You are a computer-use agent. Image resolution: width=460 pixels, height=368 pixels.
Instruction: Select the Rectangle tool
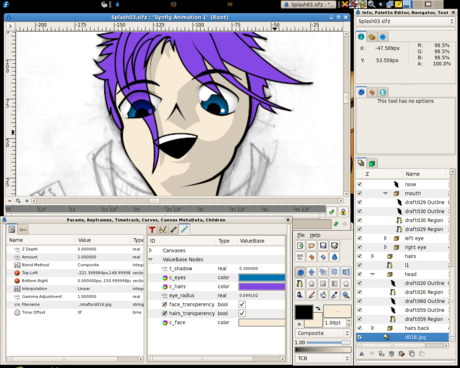(323, 284)
